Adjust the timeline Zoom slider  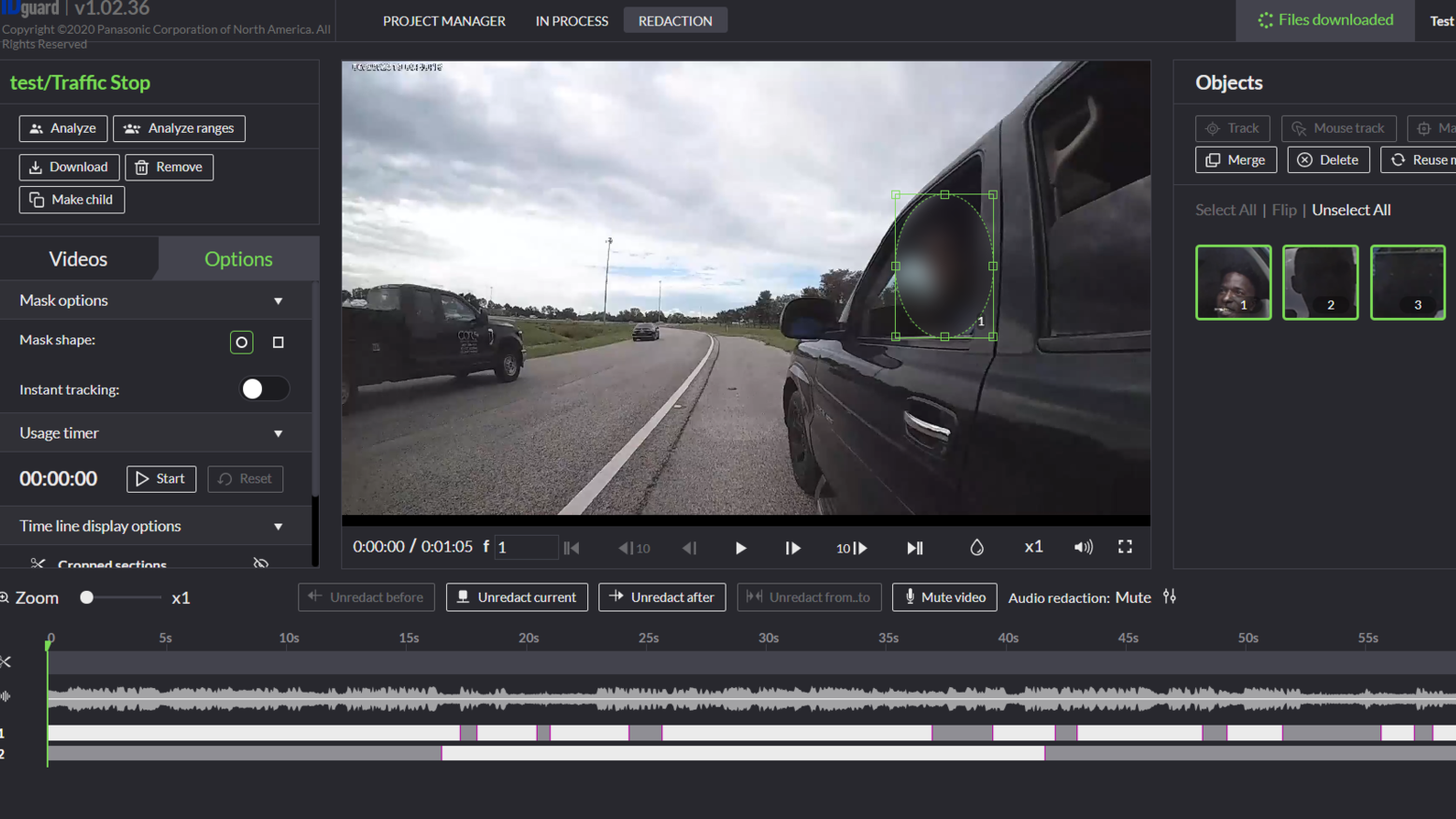[87, 597]
